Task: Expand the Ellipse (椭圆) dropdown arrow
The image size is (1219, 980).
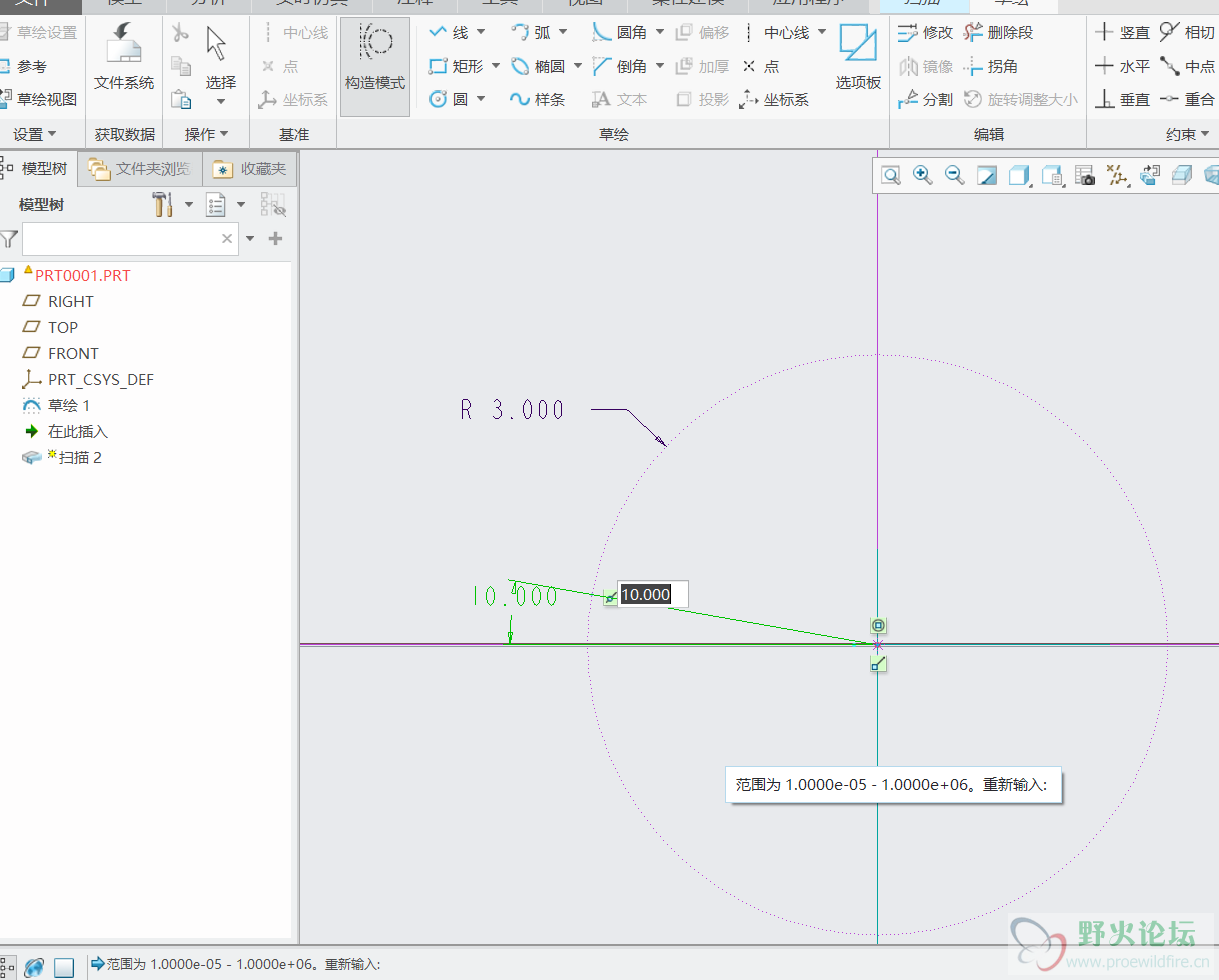Action: coord(578,66)
